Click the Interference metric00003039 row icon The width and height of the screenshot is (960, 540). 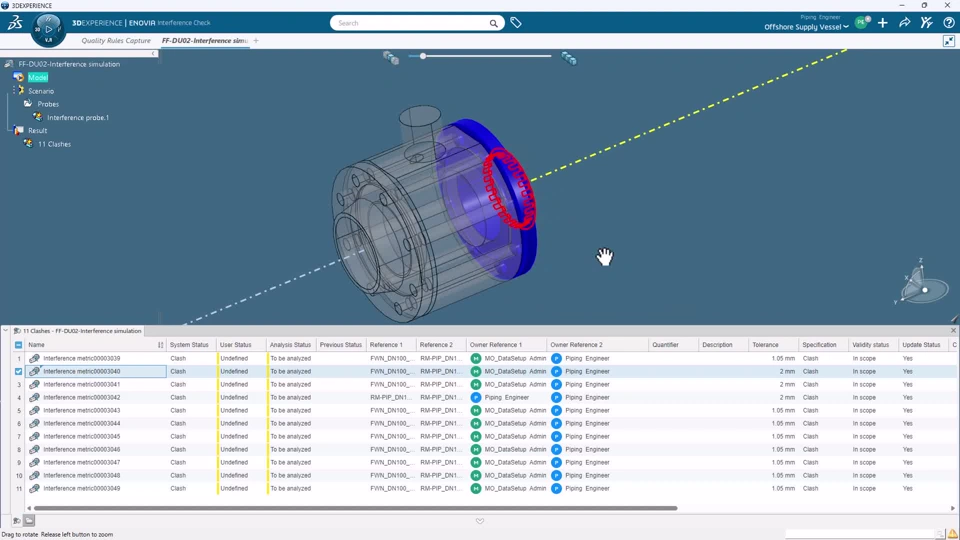(34, 358)
